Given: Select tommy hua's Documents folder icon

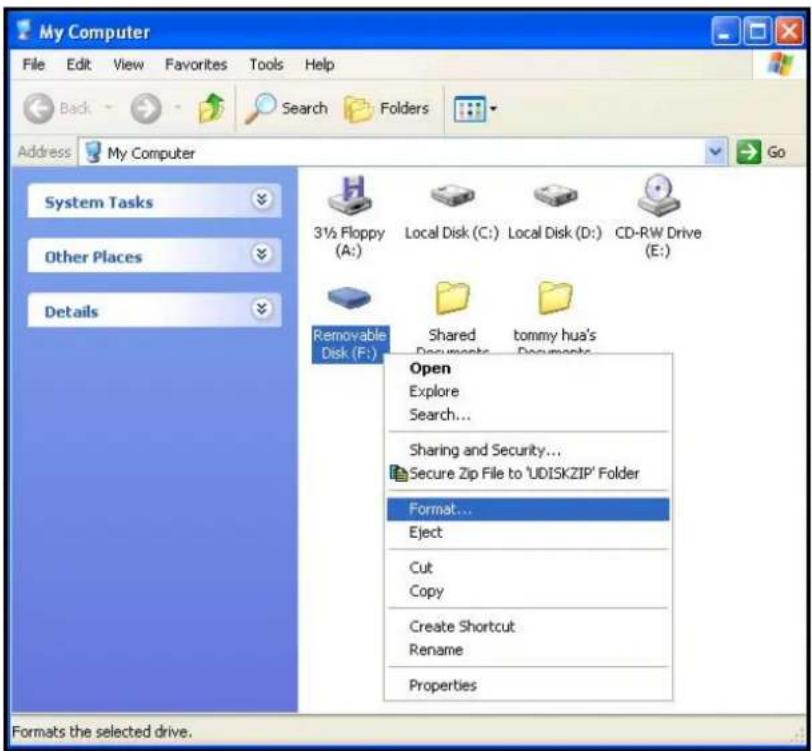Looking at the screenshot, I should pyautogui.click(x=555, y=298).
